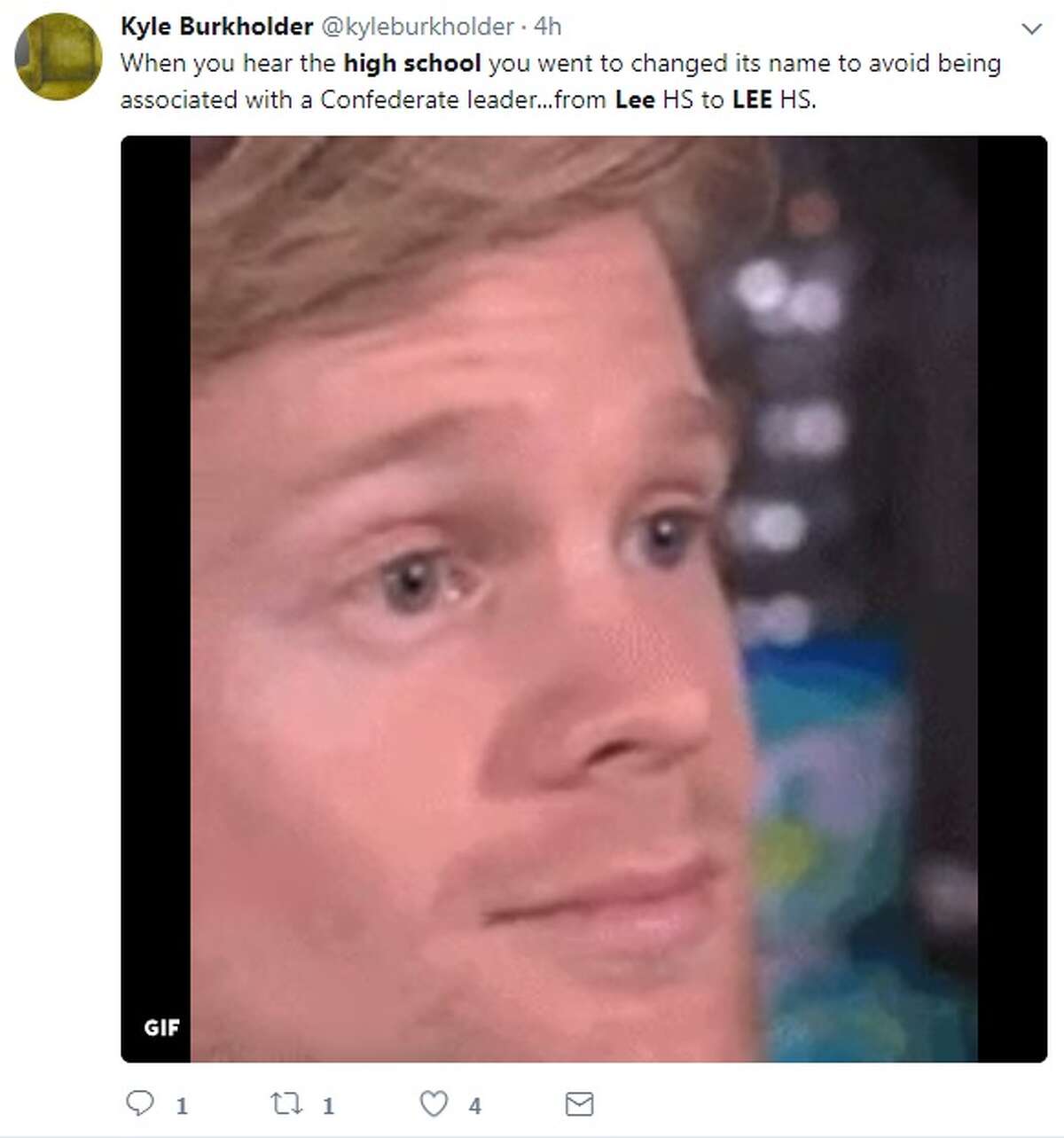Open Kyle Burkholder's profile avatar
The image size is (1064, 1138).
[59, 57]
